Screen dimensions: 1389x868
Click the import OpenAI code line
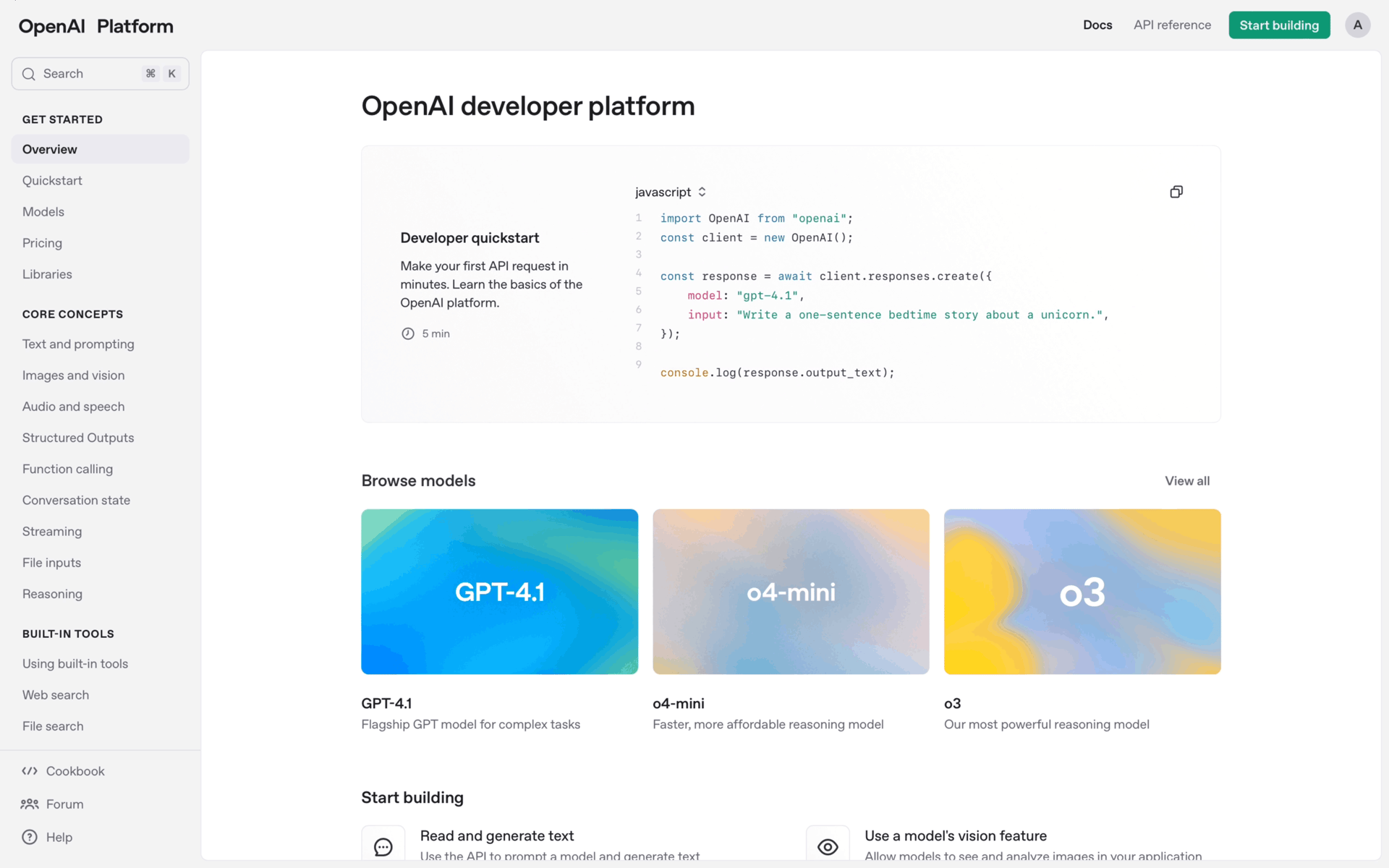pos(756,218)
